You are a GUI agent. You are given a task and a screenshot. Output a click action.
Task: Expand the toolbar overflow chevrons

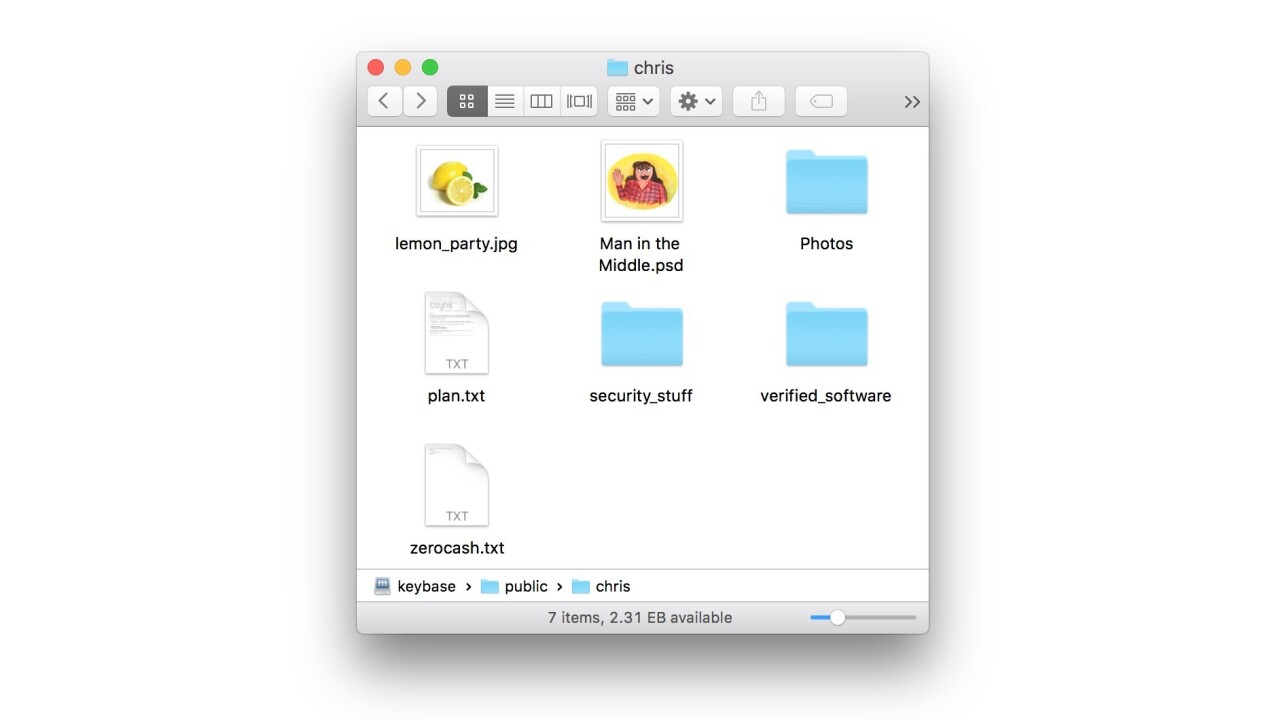click(x=912, y=102)
